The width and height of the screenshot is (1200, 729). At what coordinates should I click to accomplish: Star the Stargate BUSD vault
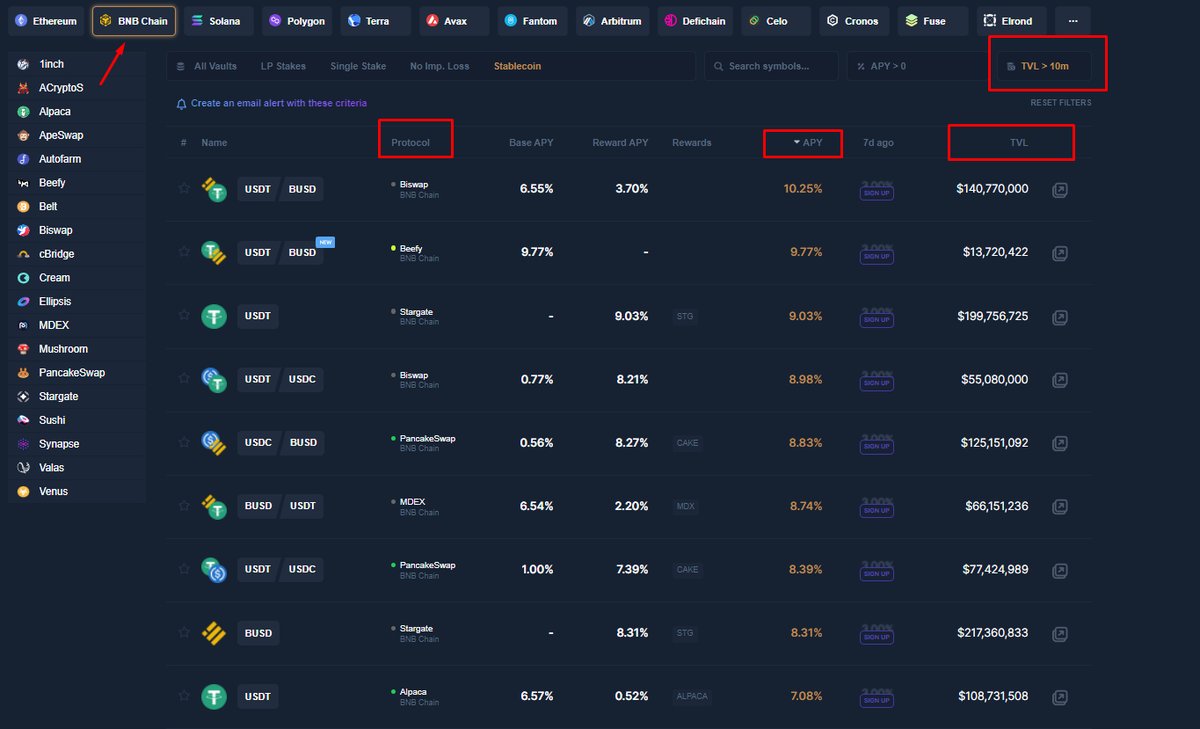pyautogui.click(x=184, y=632)
